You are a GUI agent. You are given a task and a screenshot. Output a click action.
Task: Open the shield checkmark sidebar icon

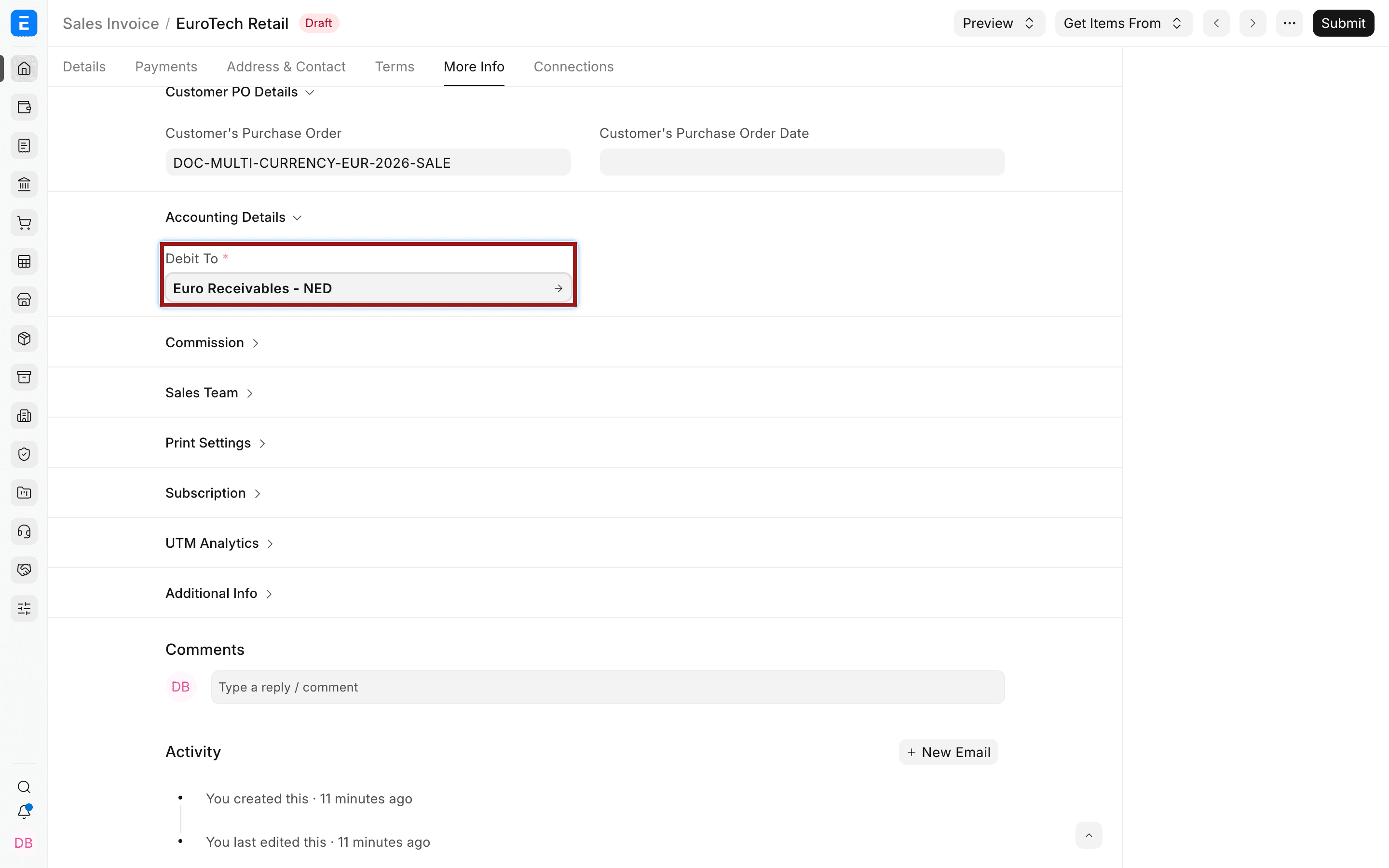[24, 454]
